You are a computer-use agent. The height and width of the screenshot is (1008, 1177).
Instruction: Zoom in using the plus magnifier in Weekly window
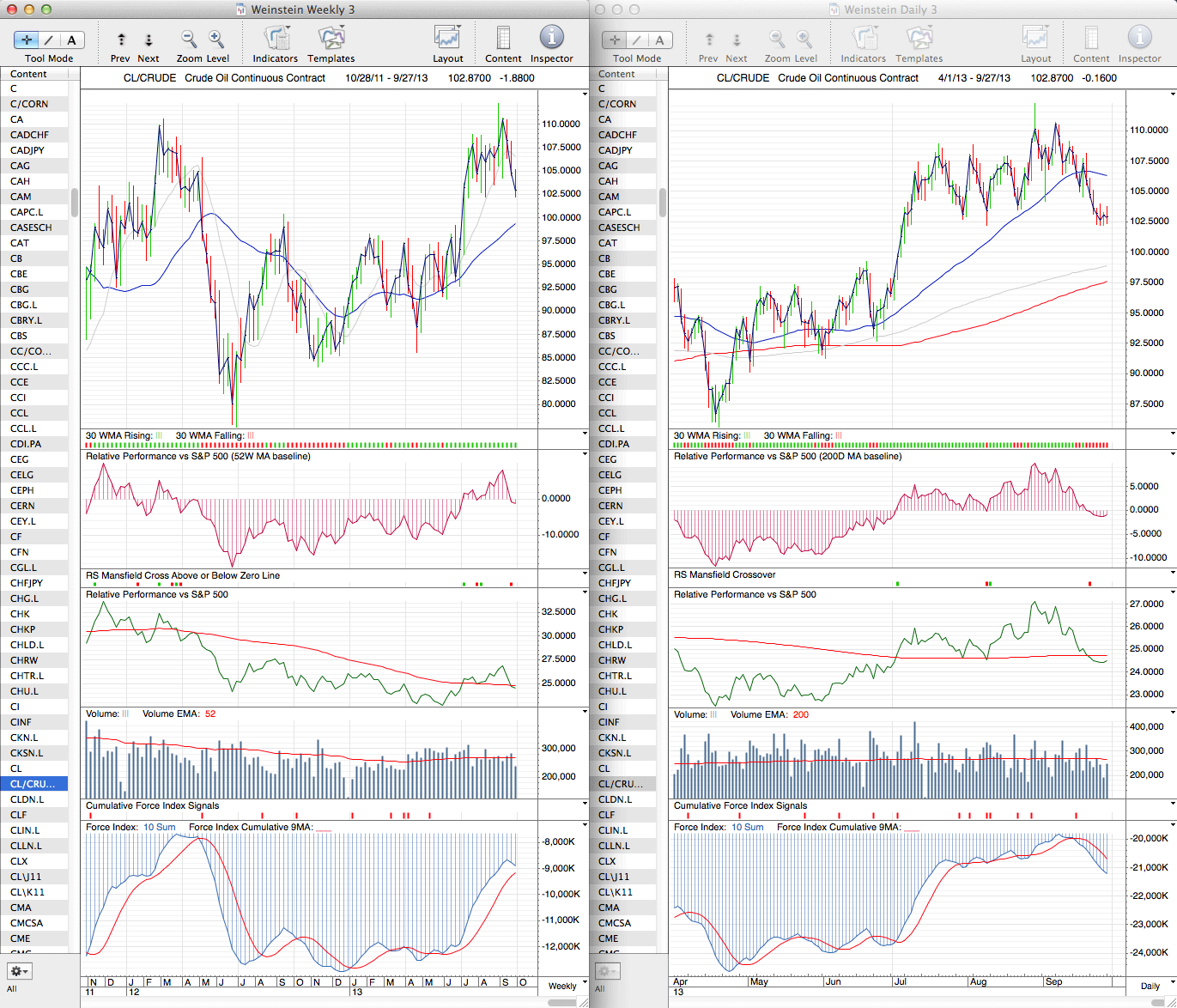216,39
